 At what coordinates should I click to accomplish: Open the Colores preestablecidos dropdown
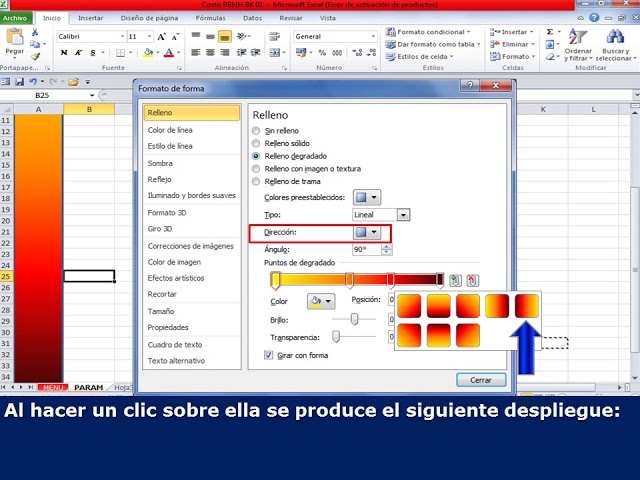pos(367,198)
